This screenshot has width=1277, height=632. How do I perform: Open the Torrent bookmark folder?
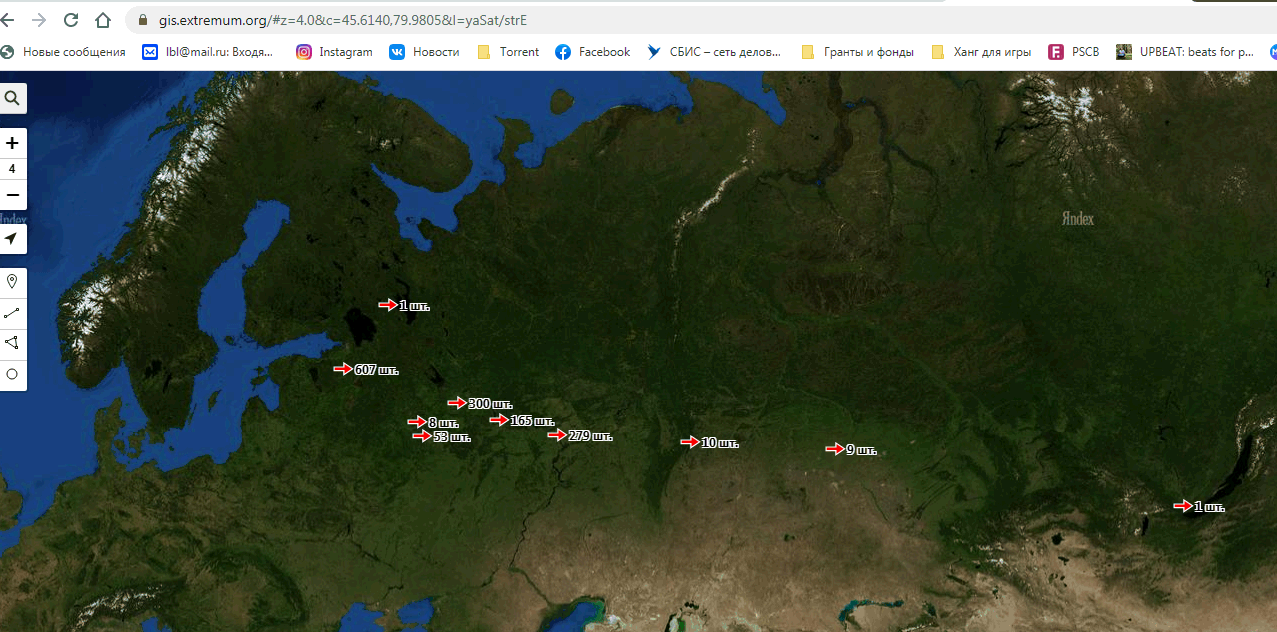tap(508, 52)
